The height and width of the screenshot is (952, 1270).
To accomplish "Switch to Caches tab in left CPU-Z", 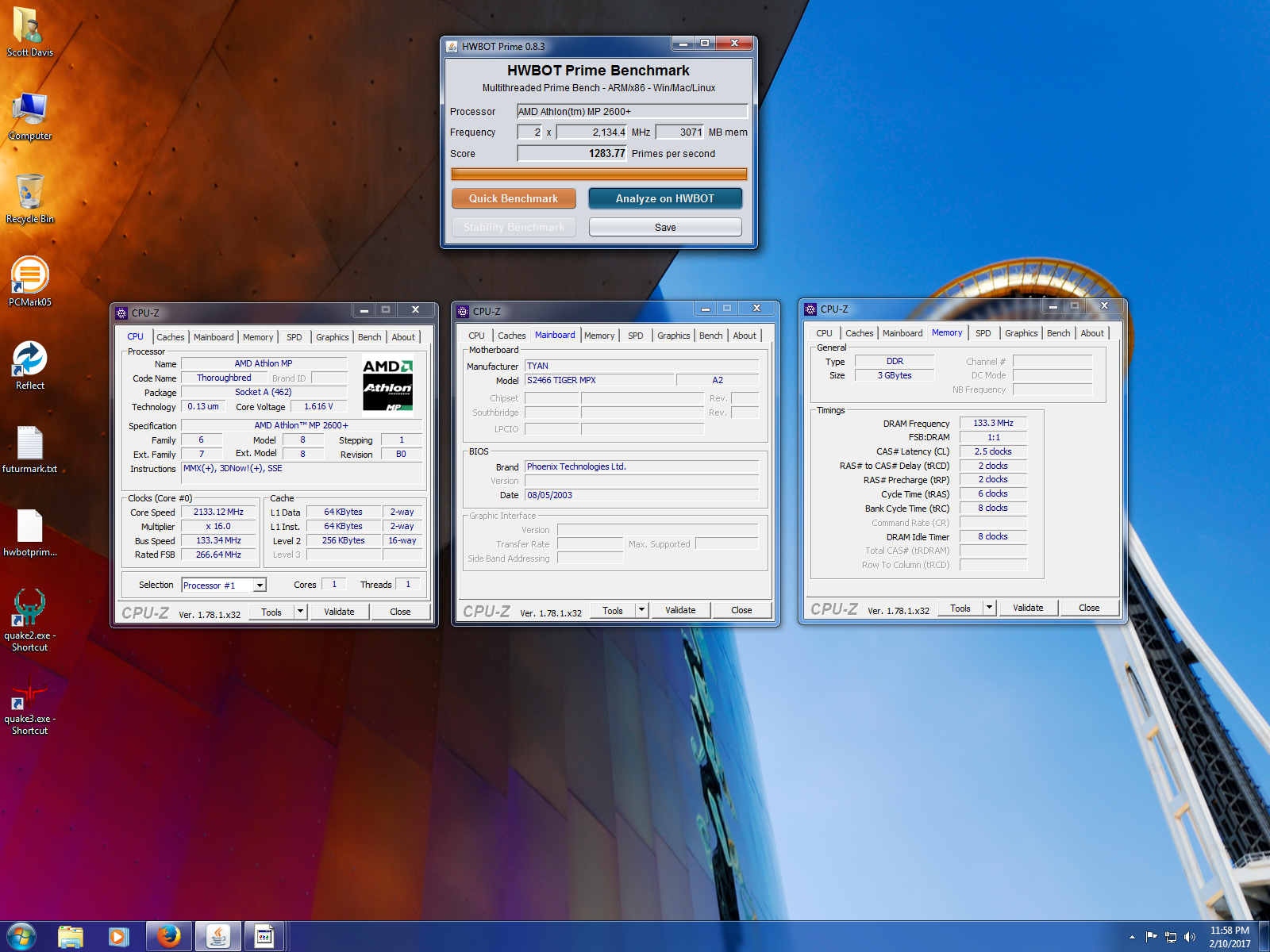I will pyautogui.click(x=170, y=337).
